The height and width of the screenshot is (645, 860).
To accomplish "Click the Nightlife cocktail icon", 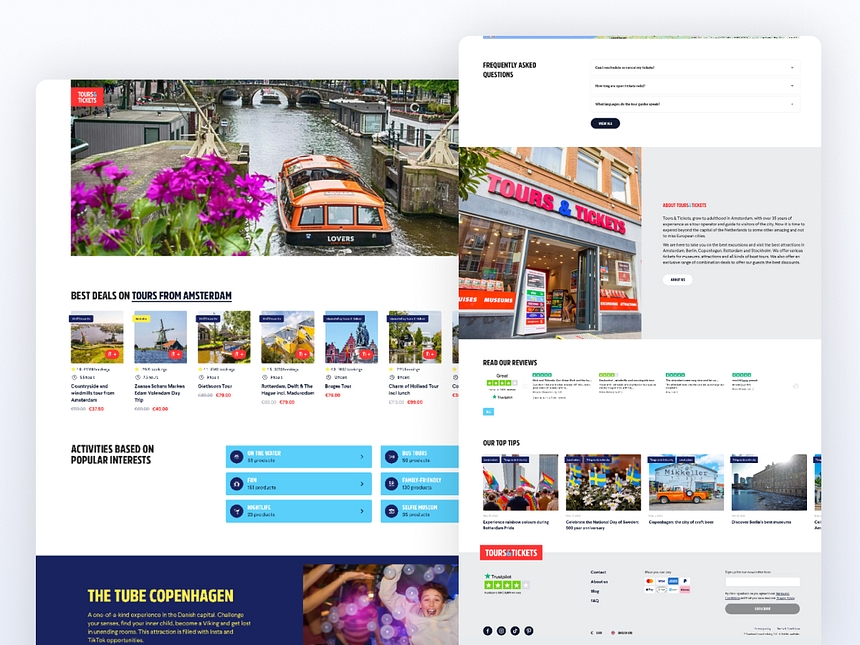I will point(236,511).
